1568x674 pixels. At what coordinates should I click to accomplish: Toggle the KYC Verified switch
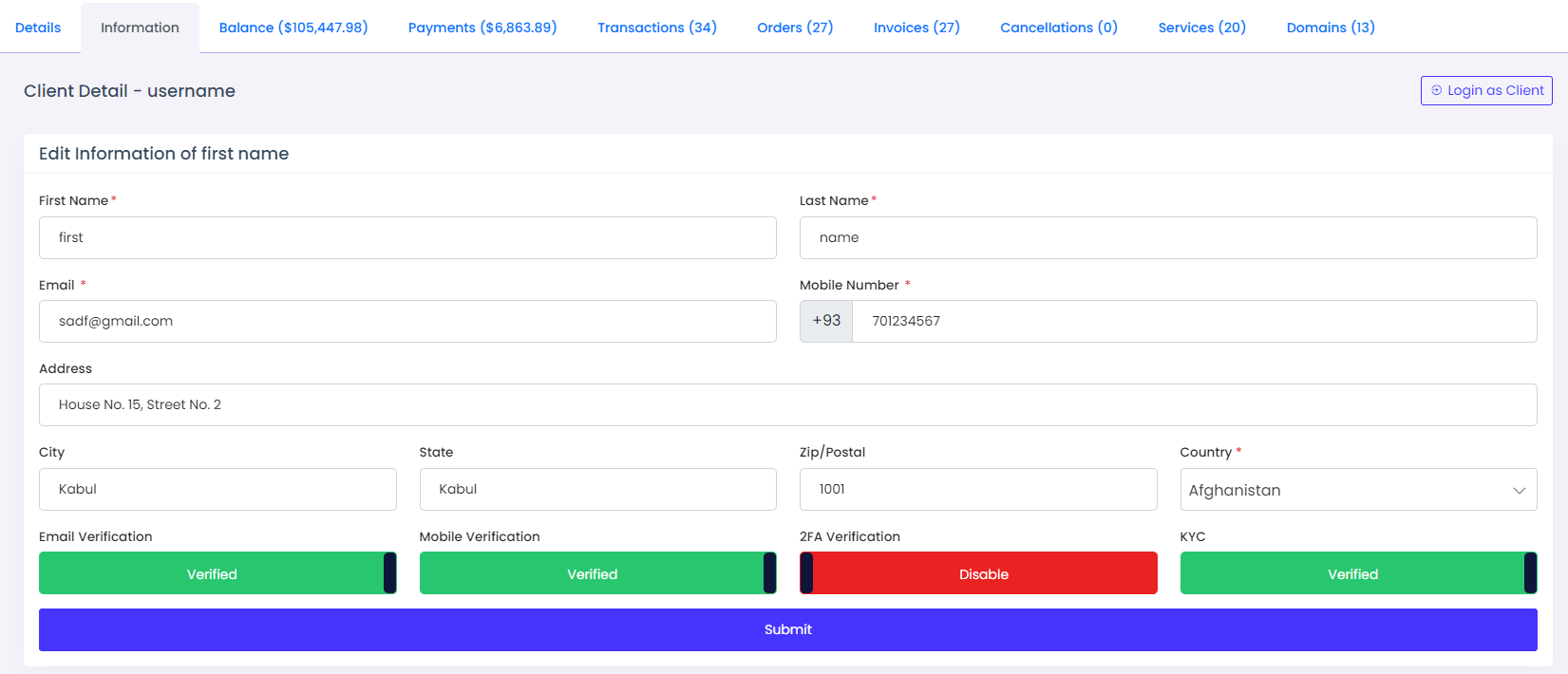pyautogui.click(x=1358, y=573)
